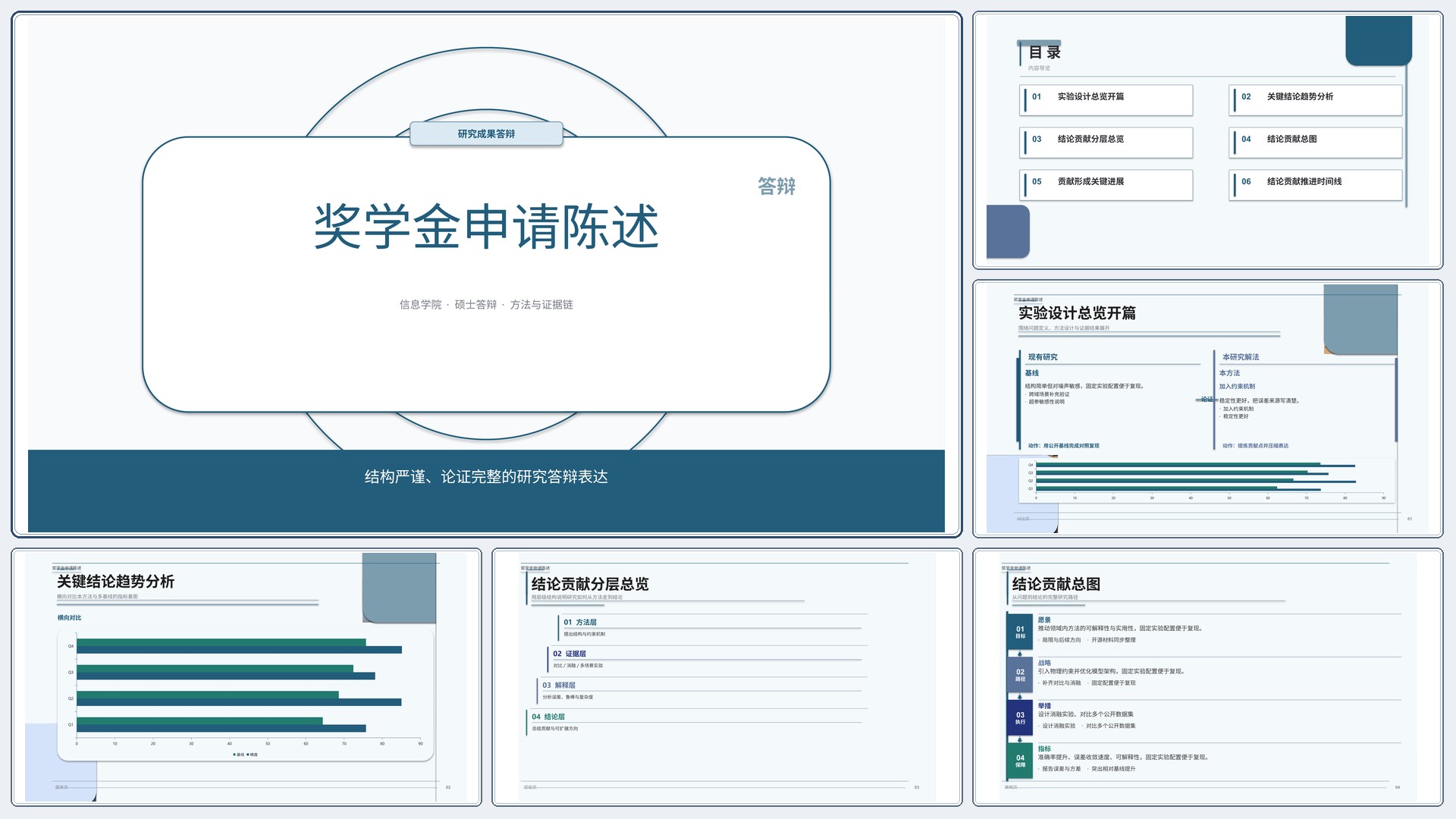
Task: Click the 01 方法层 row
Action: point(711,627)
